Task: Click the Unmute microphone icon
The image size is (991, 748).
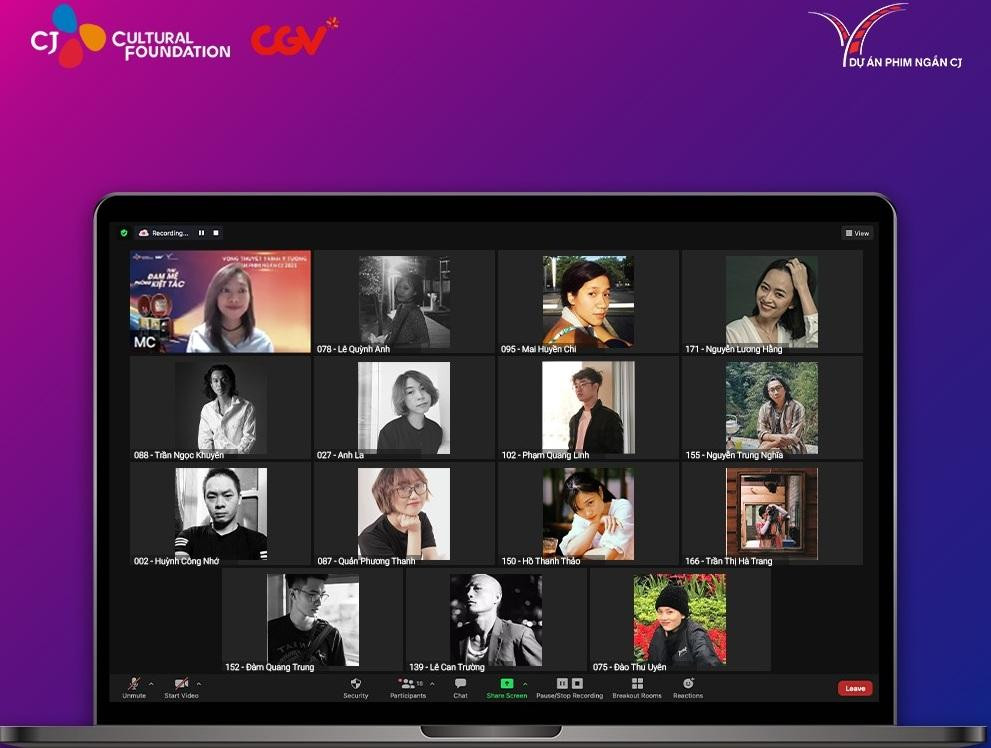Action: pos(134,684)
